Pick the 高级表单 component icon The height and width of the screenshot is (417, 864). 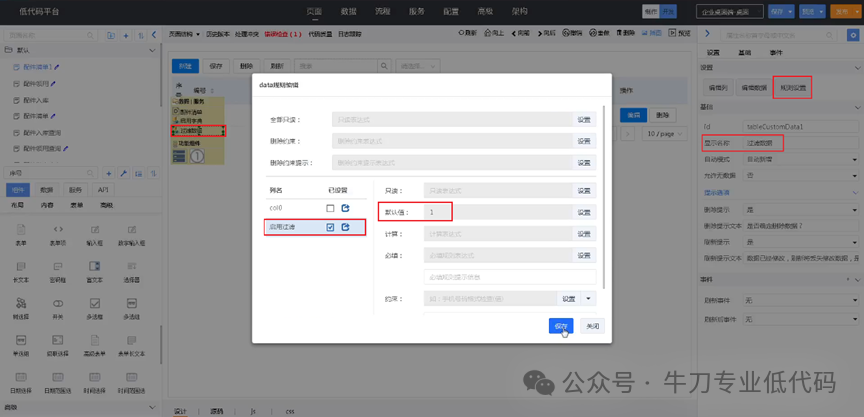[x=95, y=340]
